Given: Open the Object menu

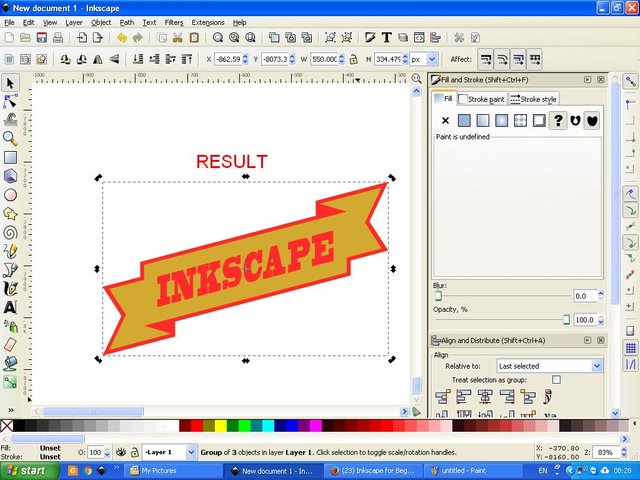Looking at the screenshot, I should coord(101,22).
